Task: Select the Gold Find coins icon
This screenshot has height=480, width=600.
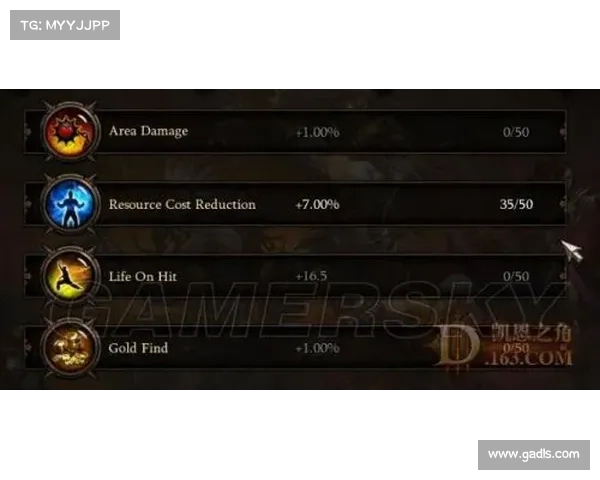Action: pyautogui.click(x=70, y=347)
